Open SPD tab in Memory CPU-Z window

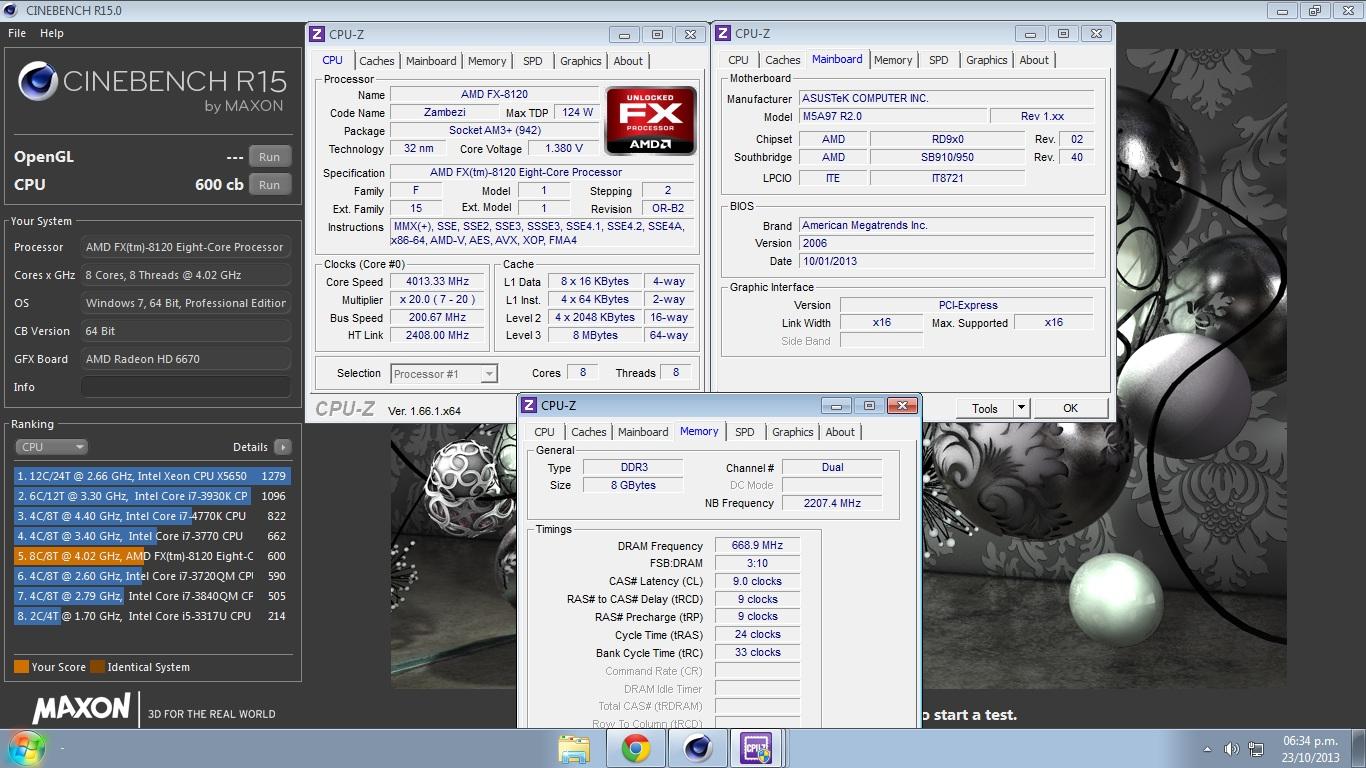pos(745,432)
